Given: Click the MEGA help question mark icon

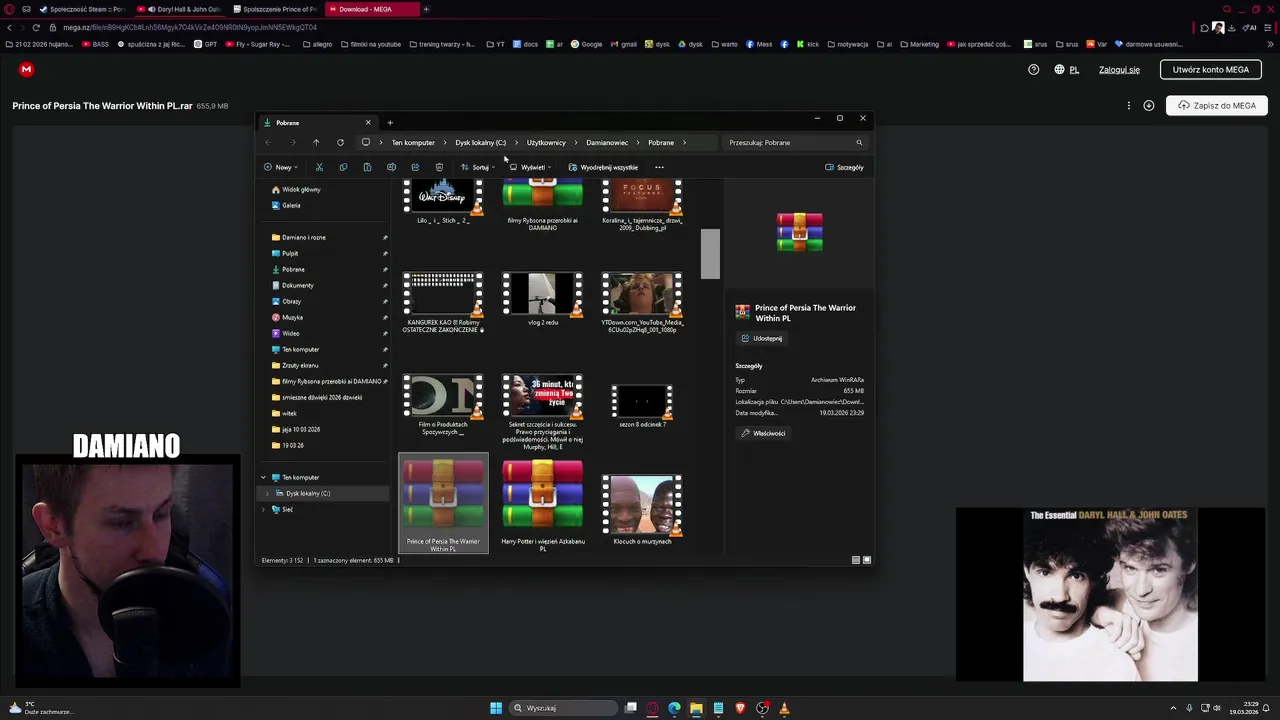Looking at the screenshot, I should [1034, 69].
